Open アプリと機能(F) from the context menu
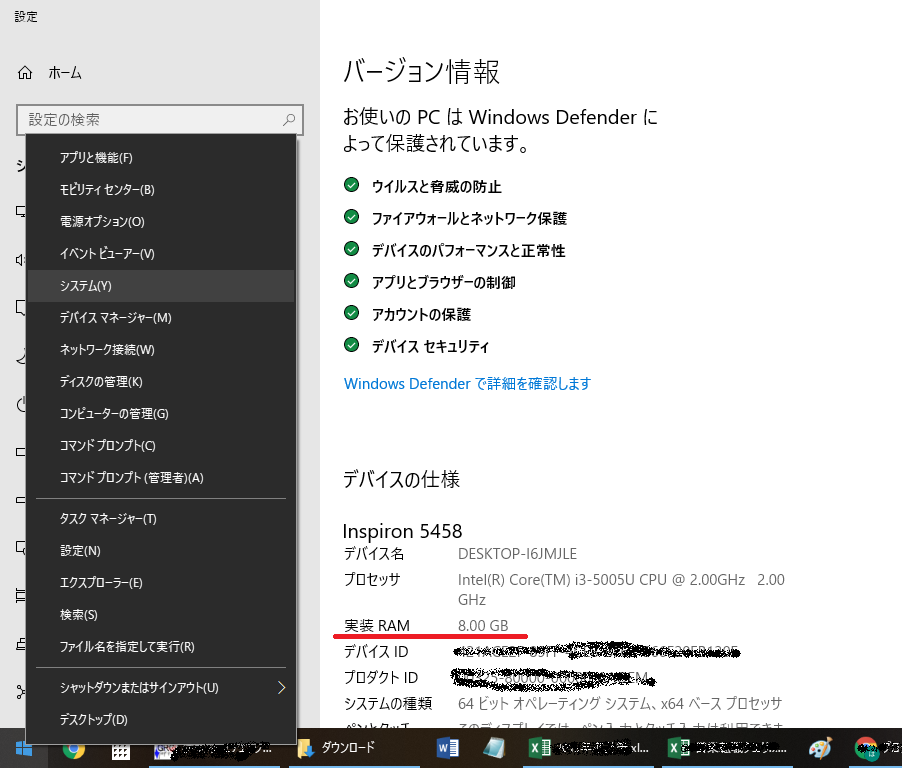 click(x=160, y=158)
